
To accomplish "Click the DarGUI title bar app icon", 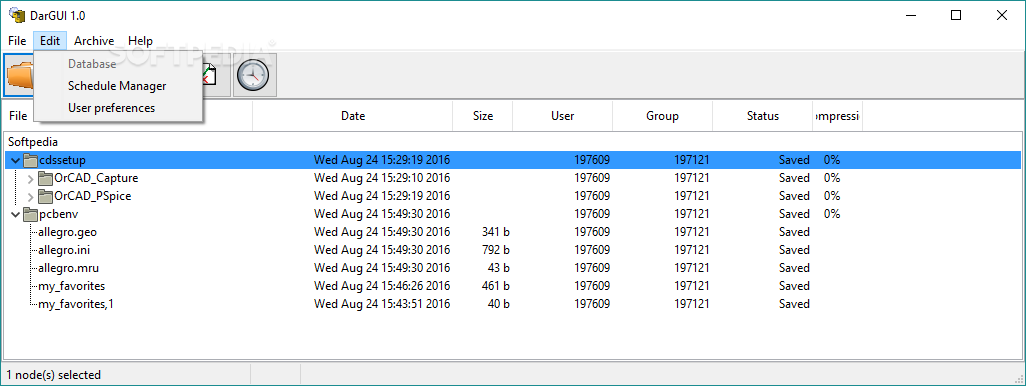I will tap(16, 15).
